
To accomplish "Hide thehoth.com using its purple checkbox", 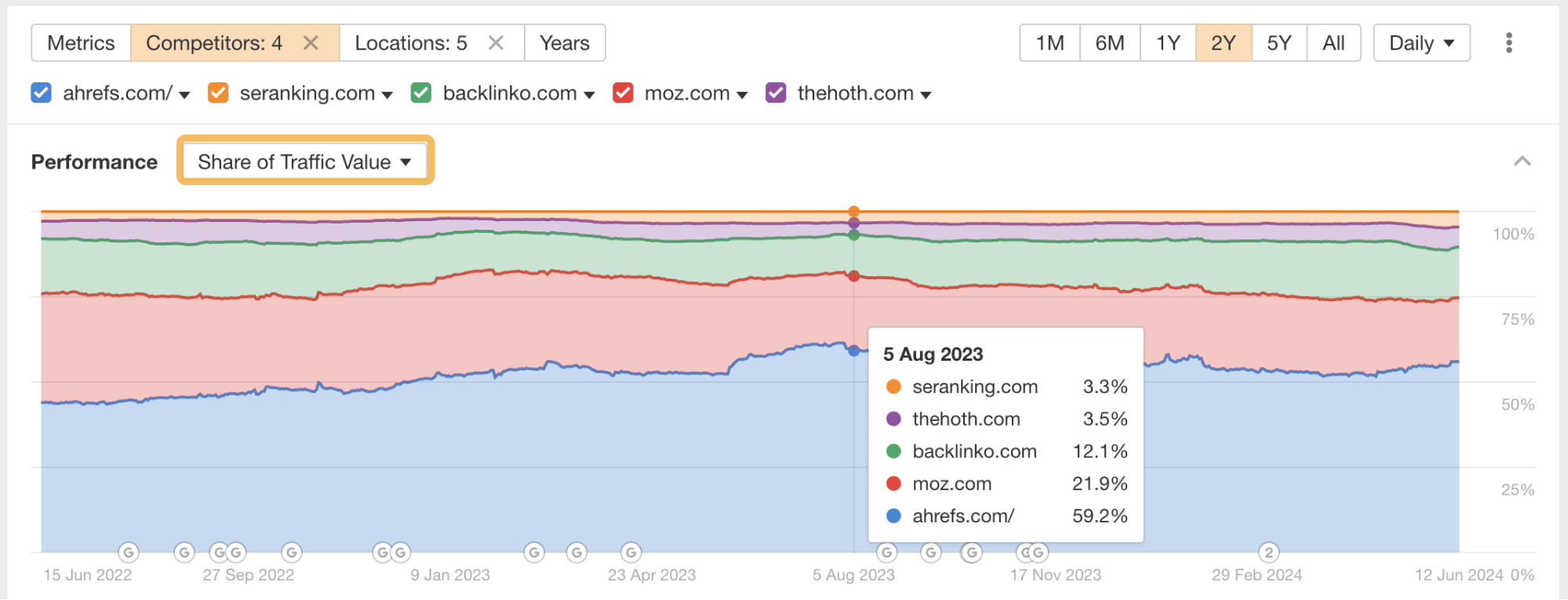I will (x=776, y=93).
